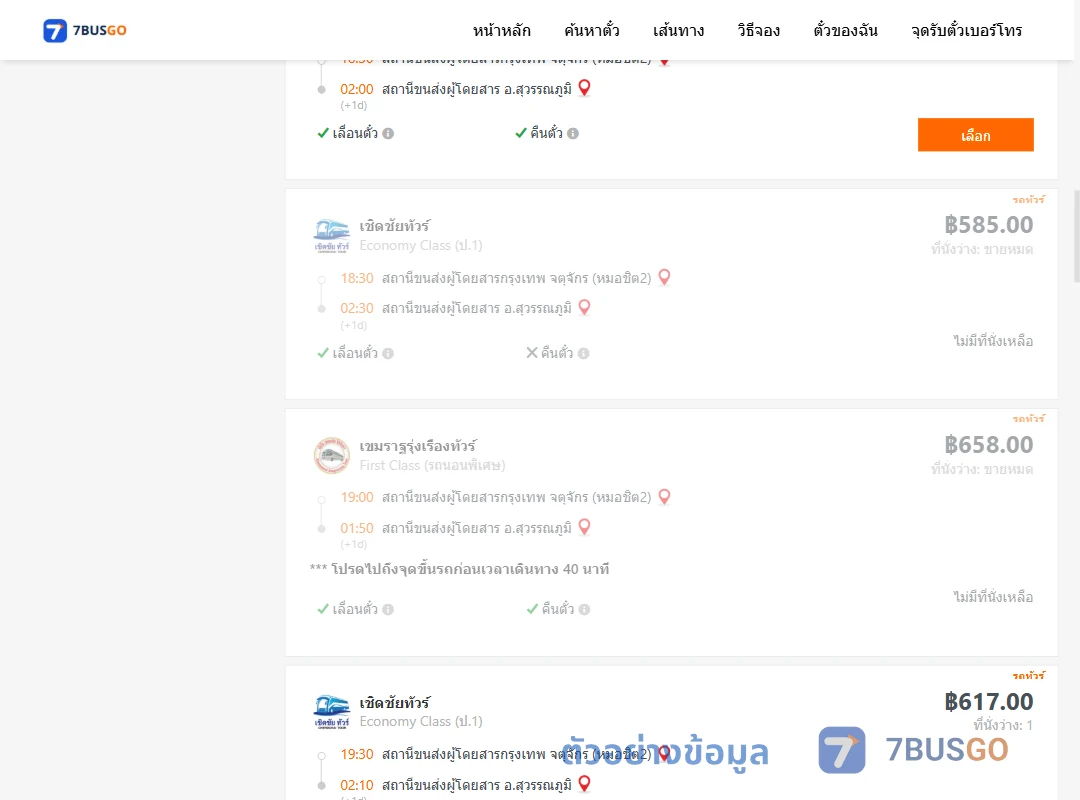Click the 18:30 departure time
This screenshot has height=800, width=1080.
(x=357, y=278)
